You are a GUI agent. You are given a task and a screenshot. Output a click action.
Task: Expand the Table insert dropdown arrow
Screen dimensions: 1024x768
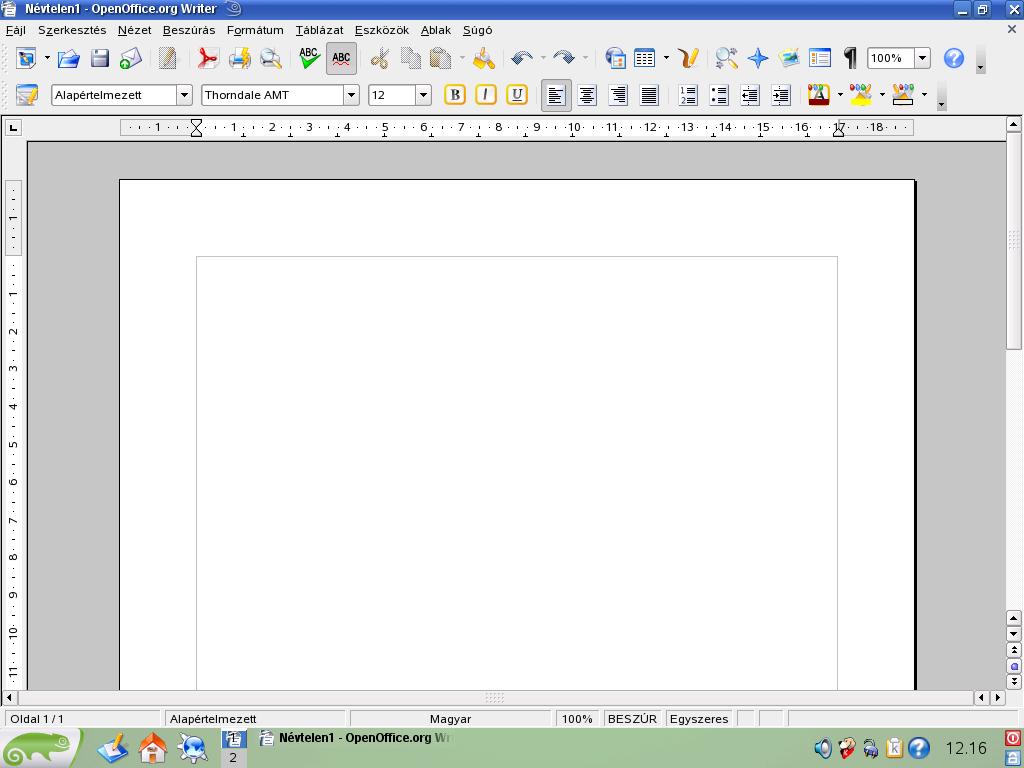point(666,58)
